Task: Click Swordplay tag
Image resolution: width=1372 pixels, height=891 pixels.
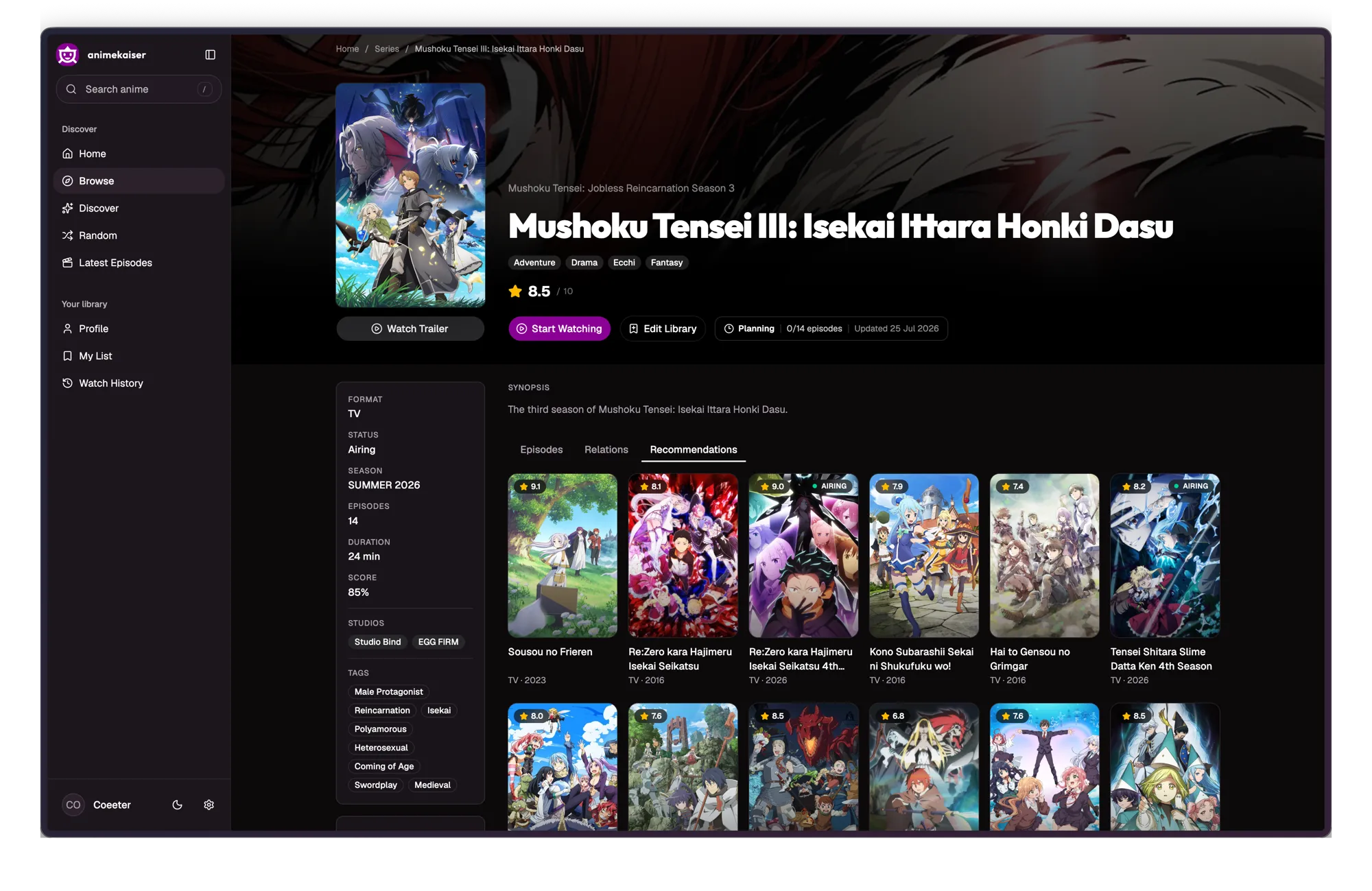Action: 376,785
